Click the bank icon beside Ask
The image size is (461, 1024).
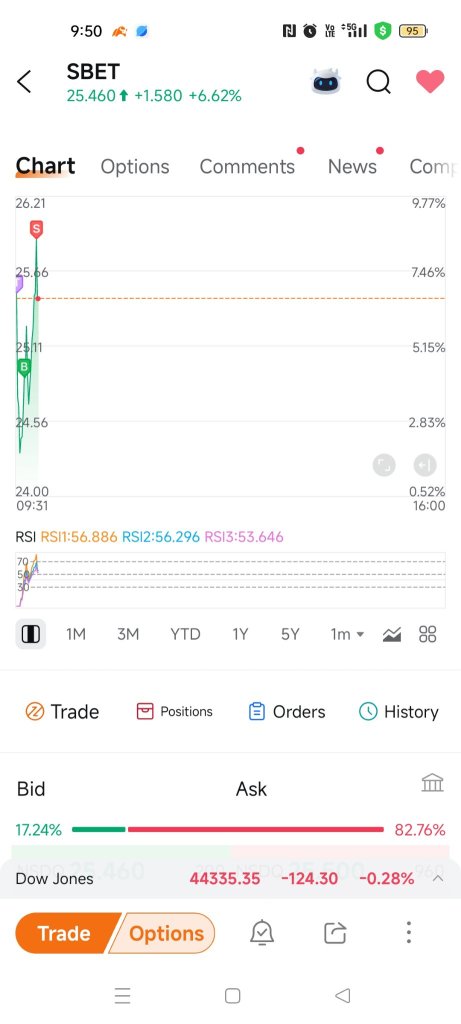432,782
